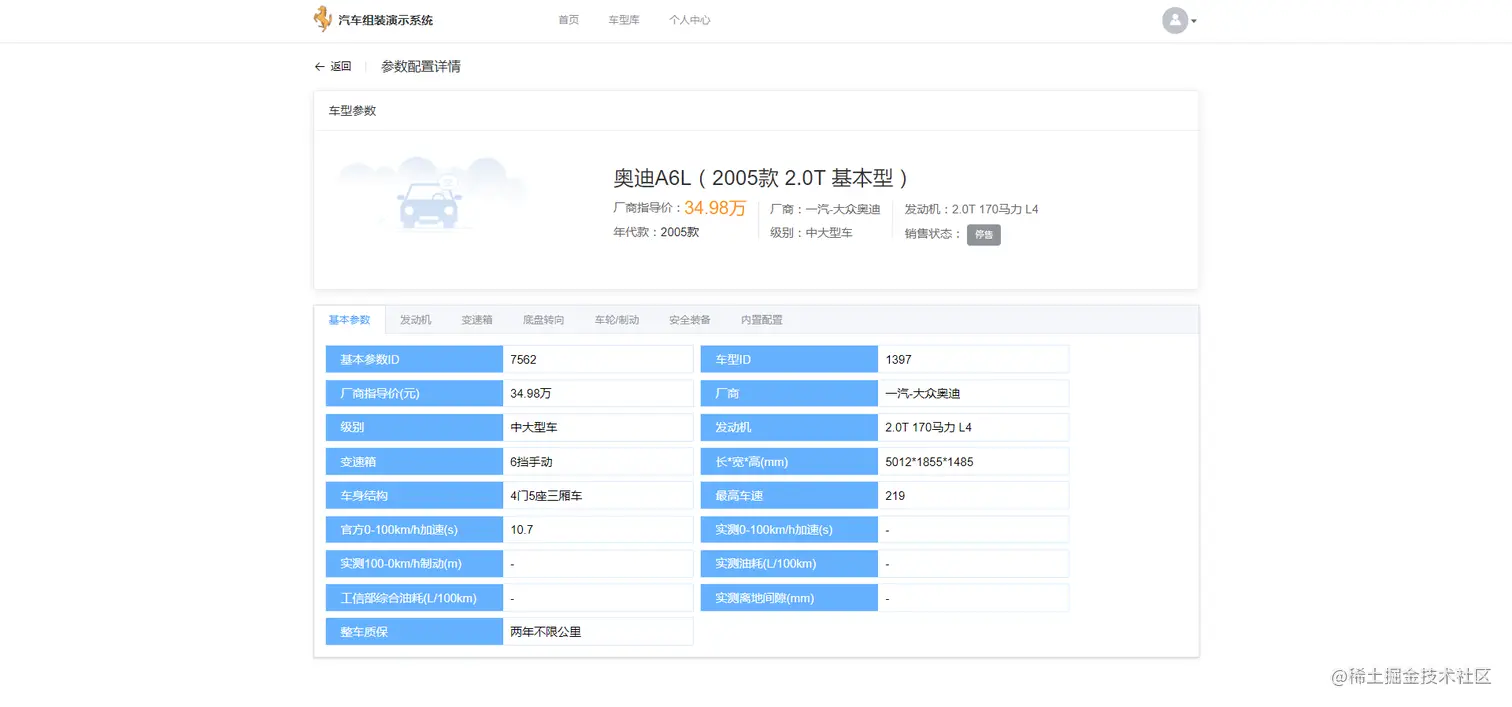Click the 停售 status tag
1512x707 pixels.
pyautogui.click(x=983, y=235)
